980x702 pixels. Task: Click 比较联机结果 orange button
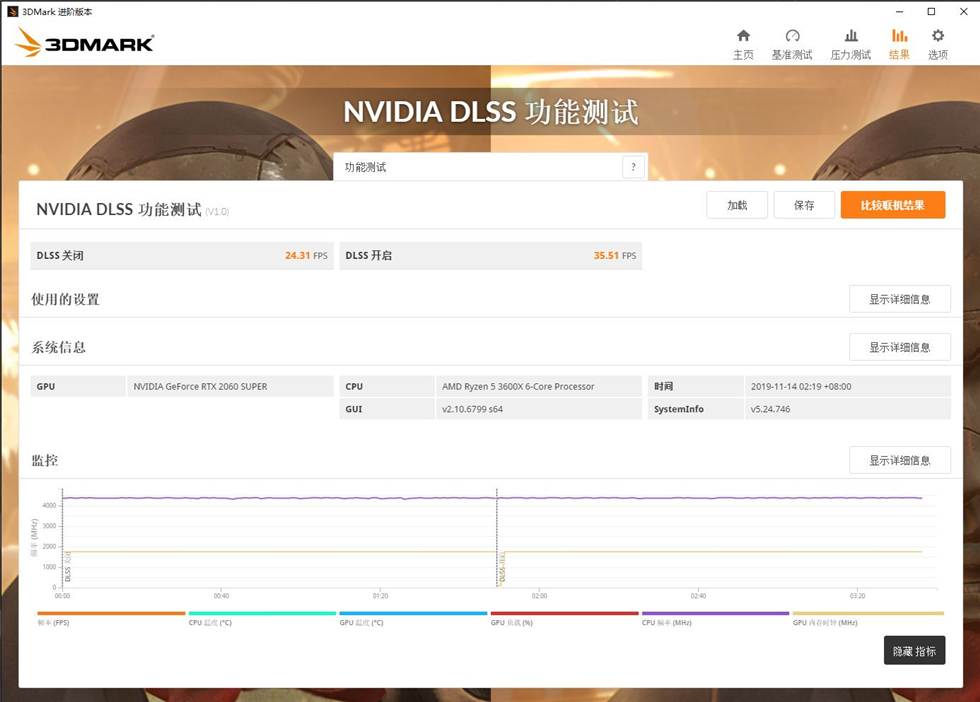892,205
